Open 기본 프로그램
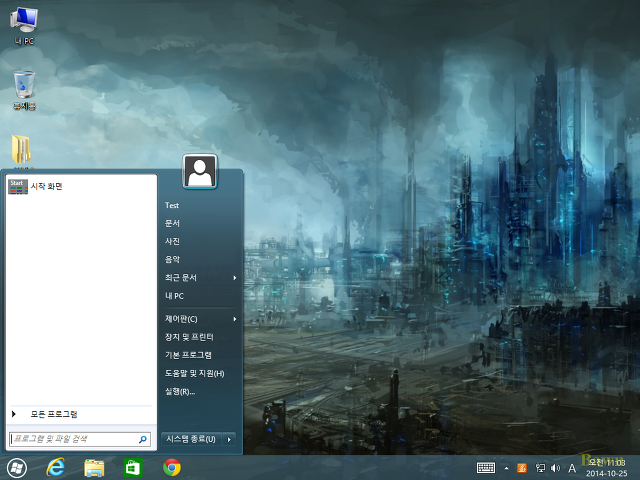 188,355
